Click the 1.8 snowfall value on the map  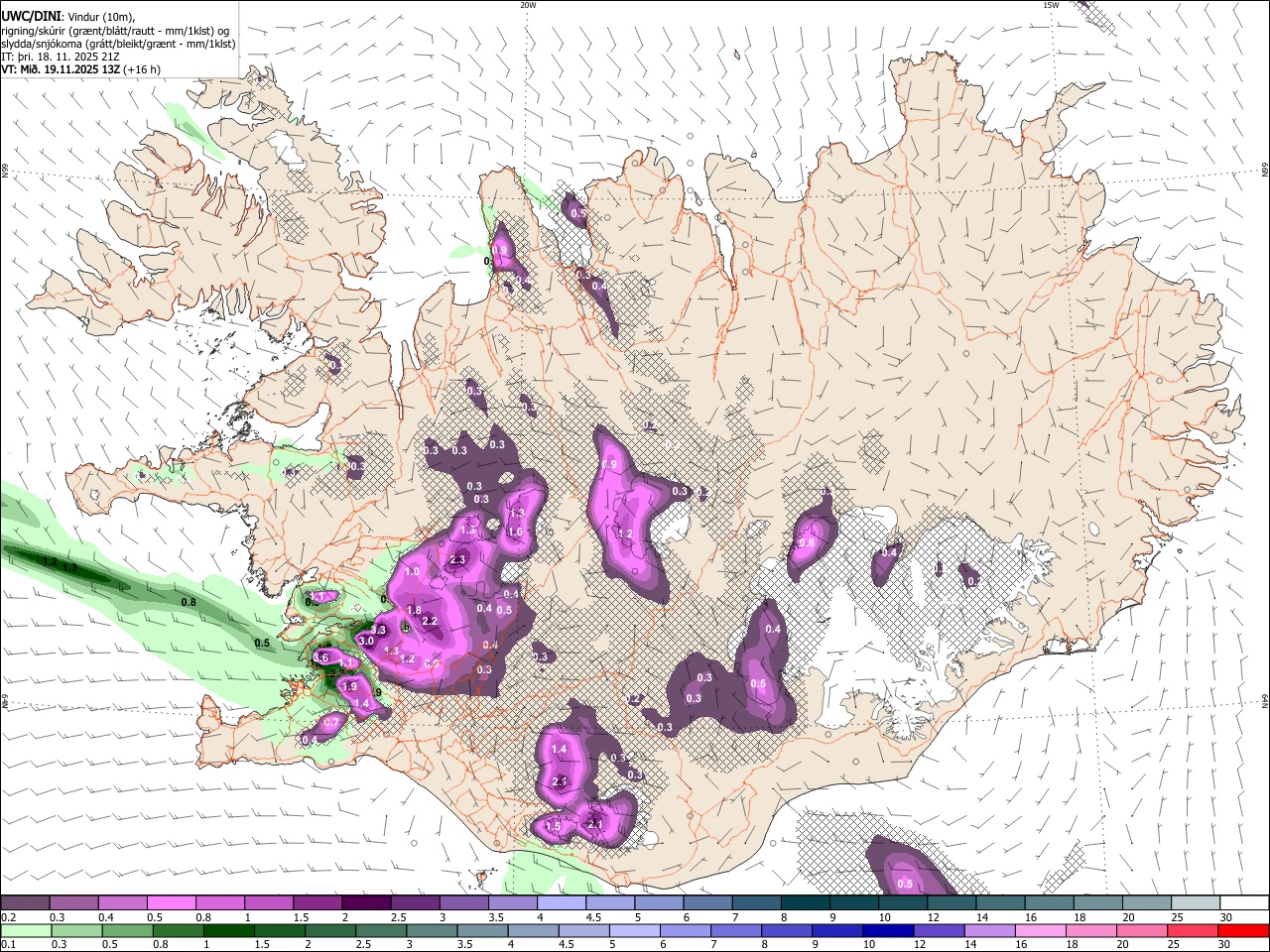[x=414, y=610]
